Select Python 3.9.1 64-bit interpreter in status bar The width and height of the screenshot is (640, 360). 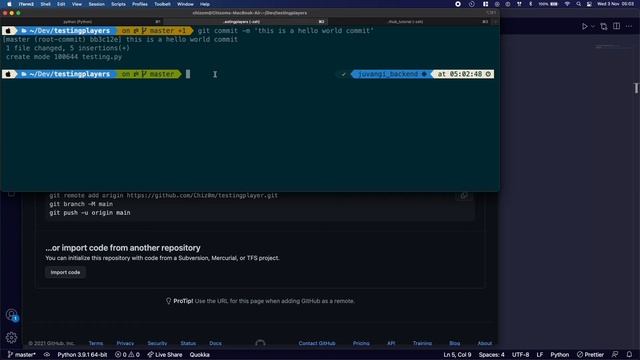(82, 355)
